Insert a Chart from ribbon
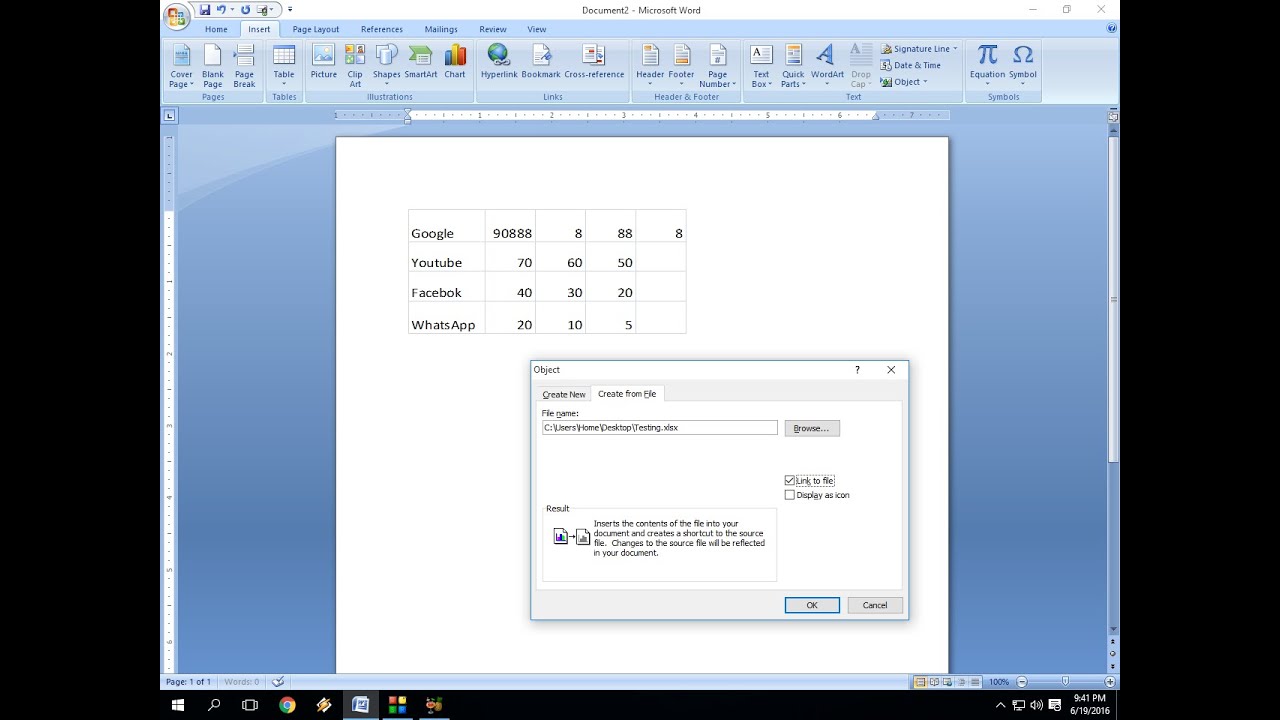 click(455, 62)
